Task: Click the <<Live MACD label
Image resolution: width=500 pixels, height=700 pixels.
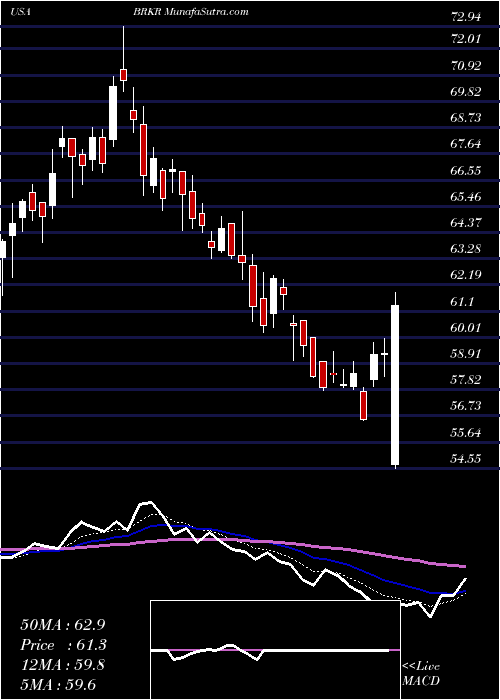Action: tap(421, 673)
